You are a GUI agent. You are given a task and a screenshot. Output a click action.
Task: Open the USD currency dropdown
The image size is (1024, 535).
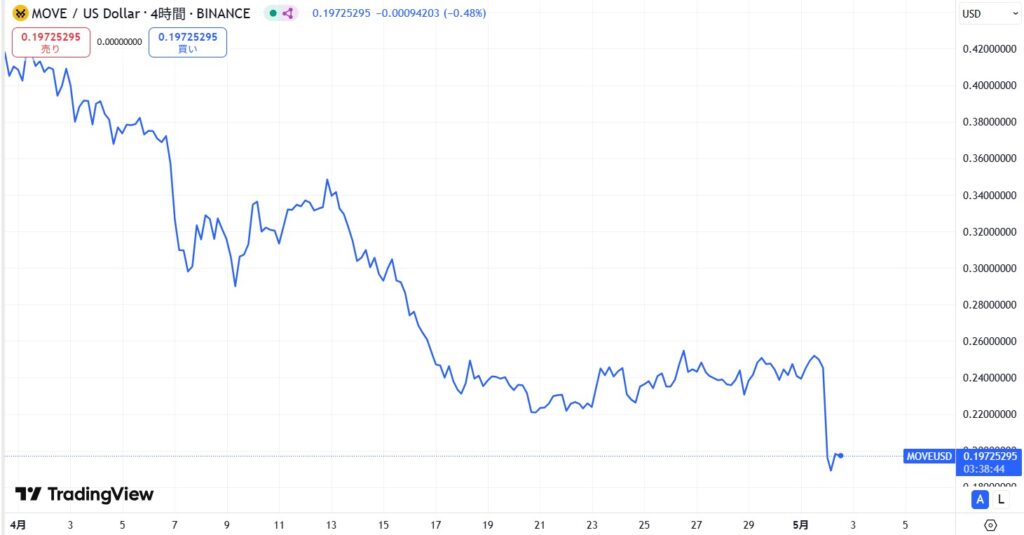point(989,14)
